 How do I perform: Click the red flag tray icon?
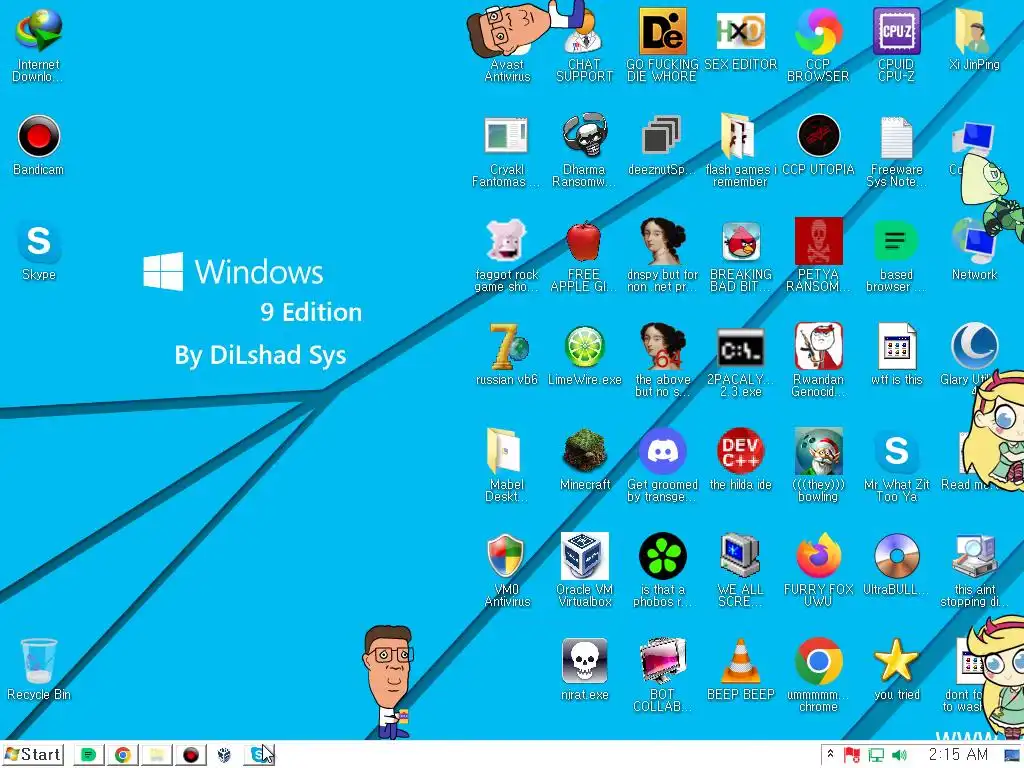point(852,755)
